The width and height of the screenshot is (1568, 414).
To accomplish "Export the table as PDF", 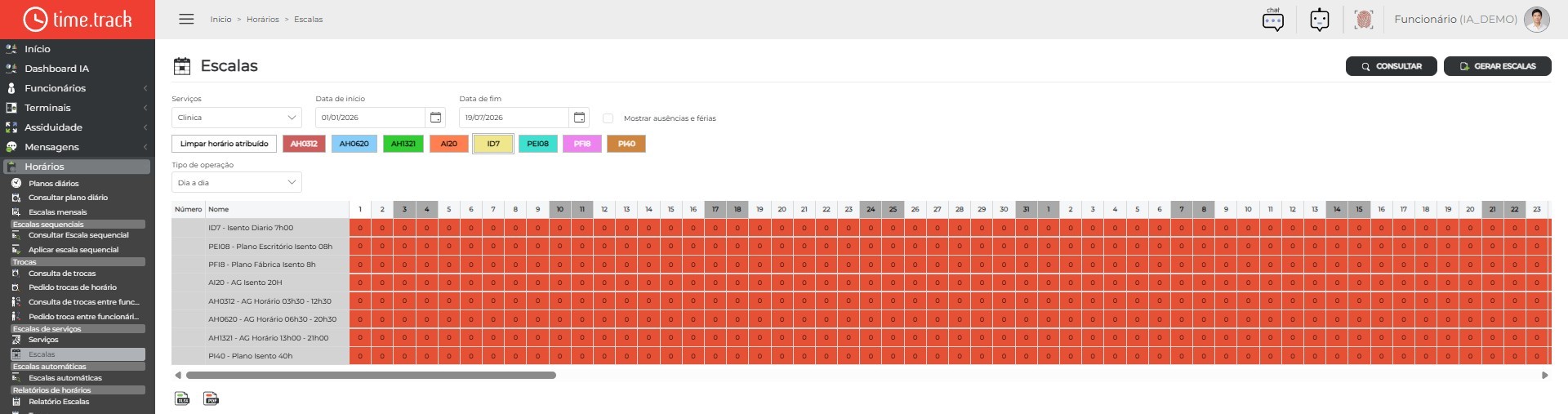I will point(211,398).
